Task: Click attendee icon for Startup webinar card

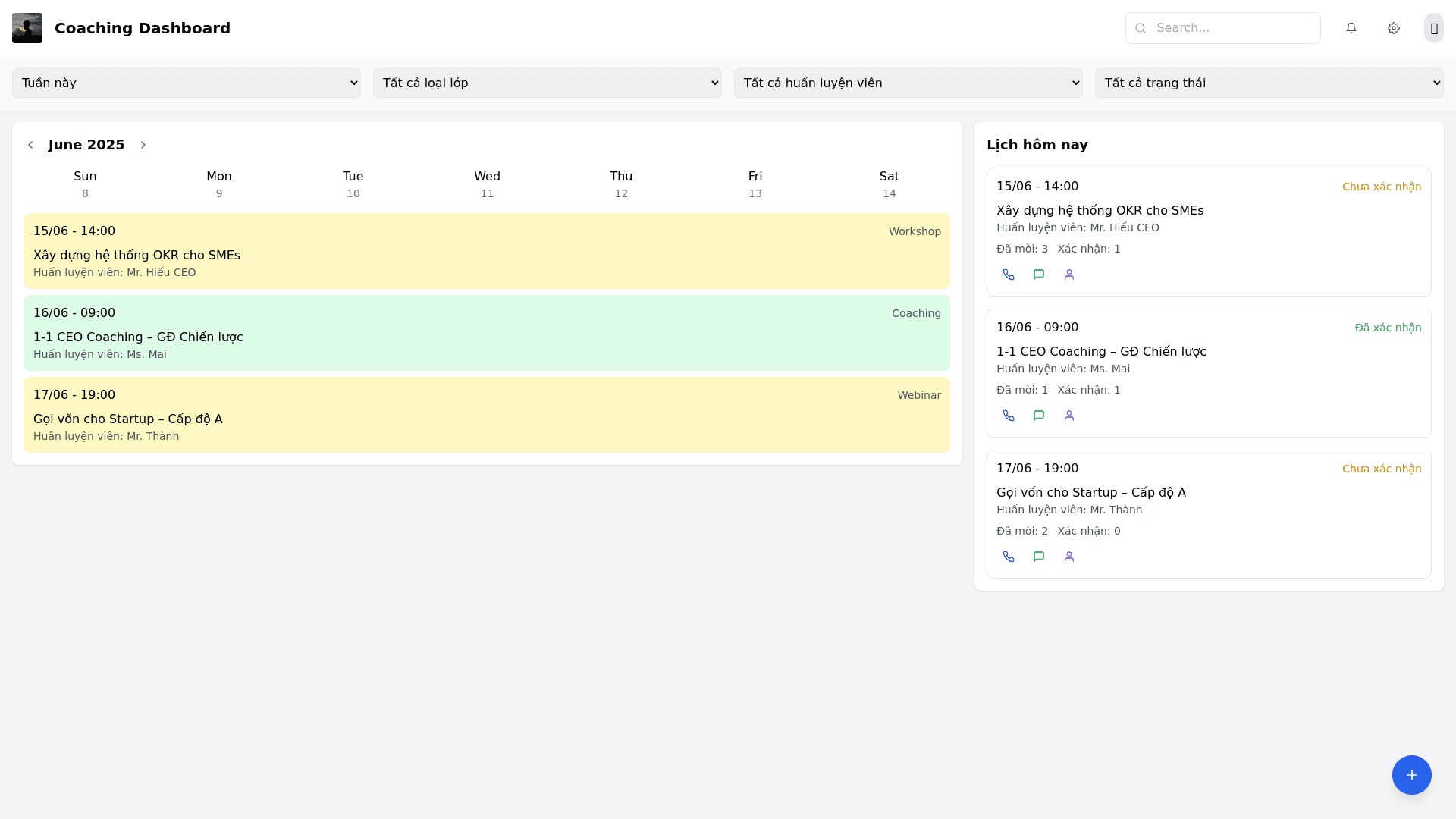Action: point(1068,557)
